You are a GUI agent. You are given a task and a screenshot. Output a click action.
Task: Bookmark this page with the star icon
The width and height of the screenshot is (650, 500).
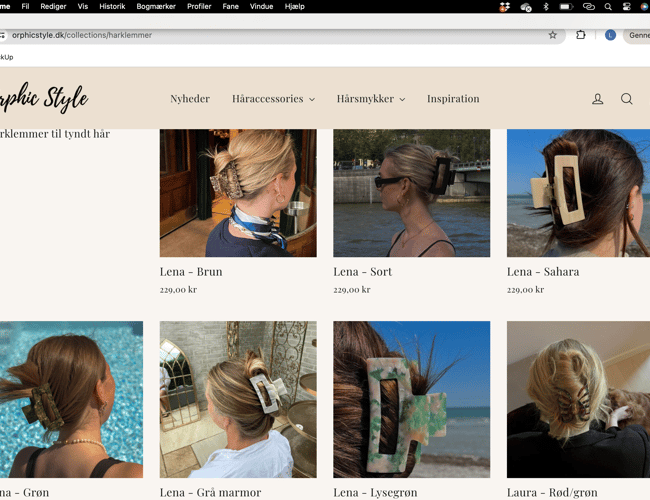pos(552,35)
